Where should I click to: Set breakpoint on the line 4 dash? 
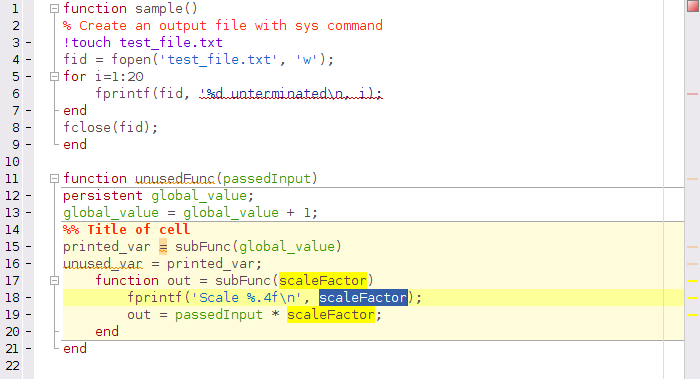pyautogui.click(x=29, y=59)
